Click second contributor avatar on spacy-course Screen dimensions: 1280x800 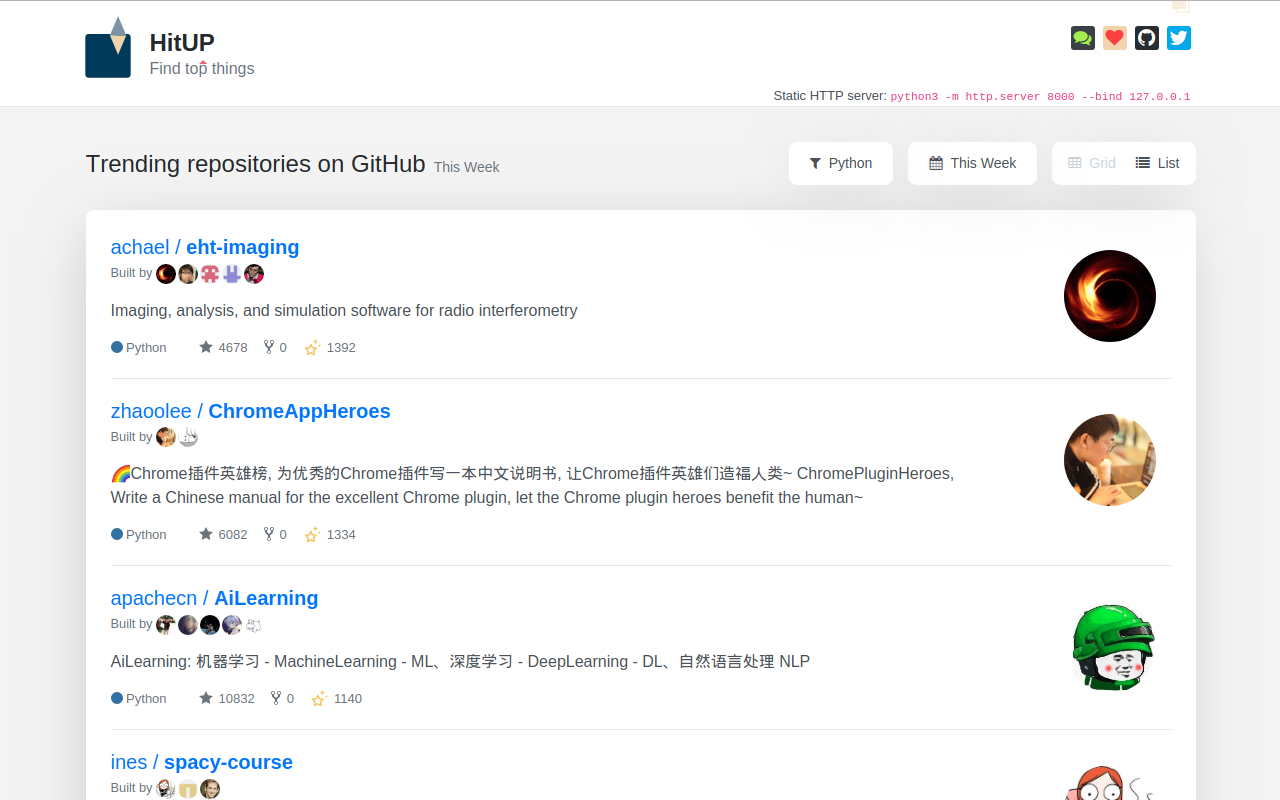click(x=188, y=789)
